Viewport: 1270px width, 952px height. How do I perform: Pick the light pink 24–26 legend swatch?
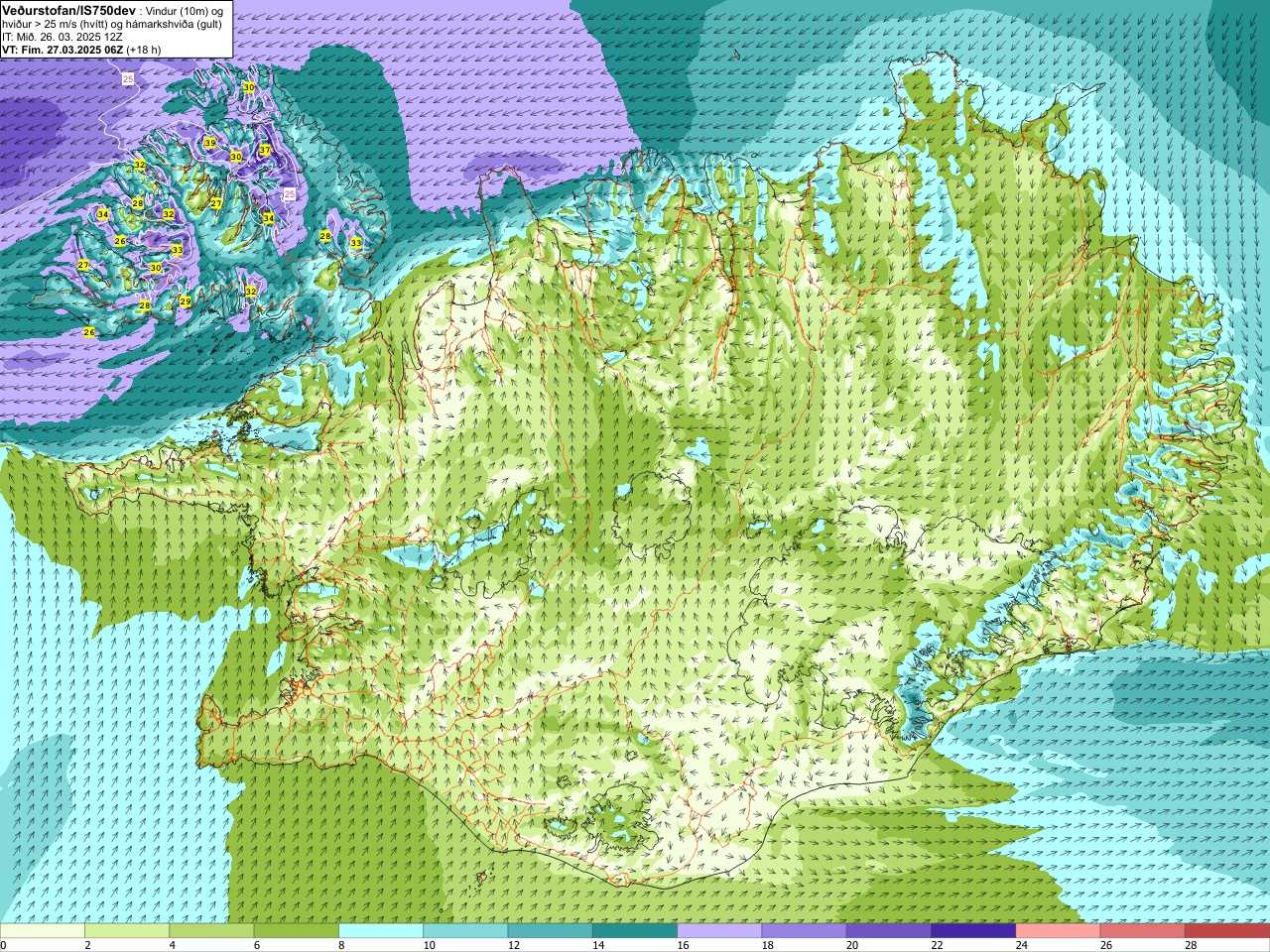point(1058,931)
